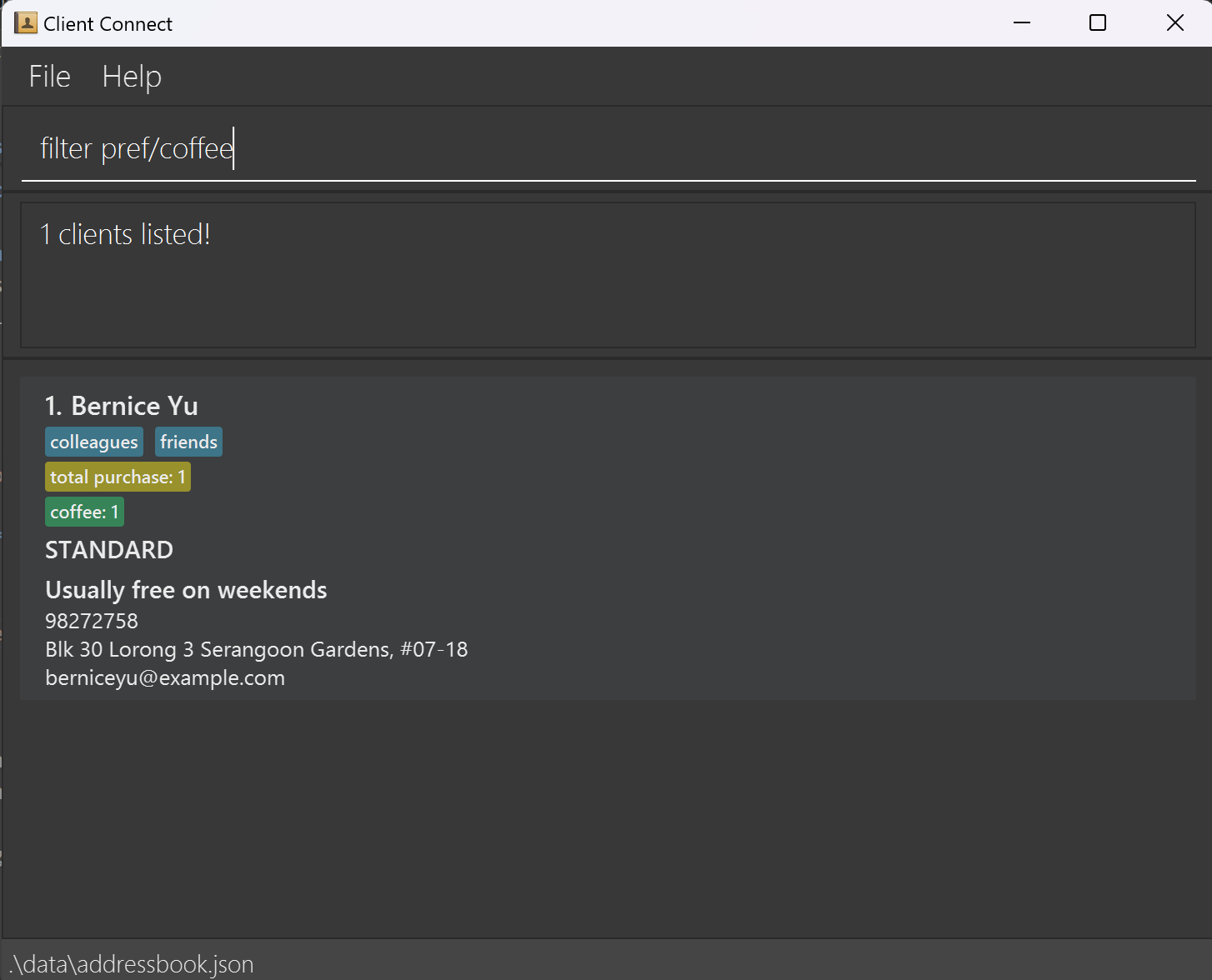Click the friends tag

tap(188, 442)
